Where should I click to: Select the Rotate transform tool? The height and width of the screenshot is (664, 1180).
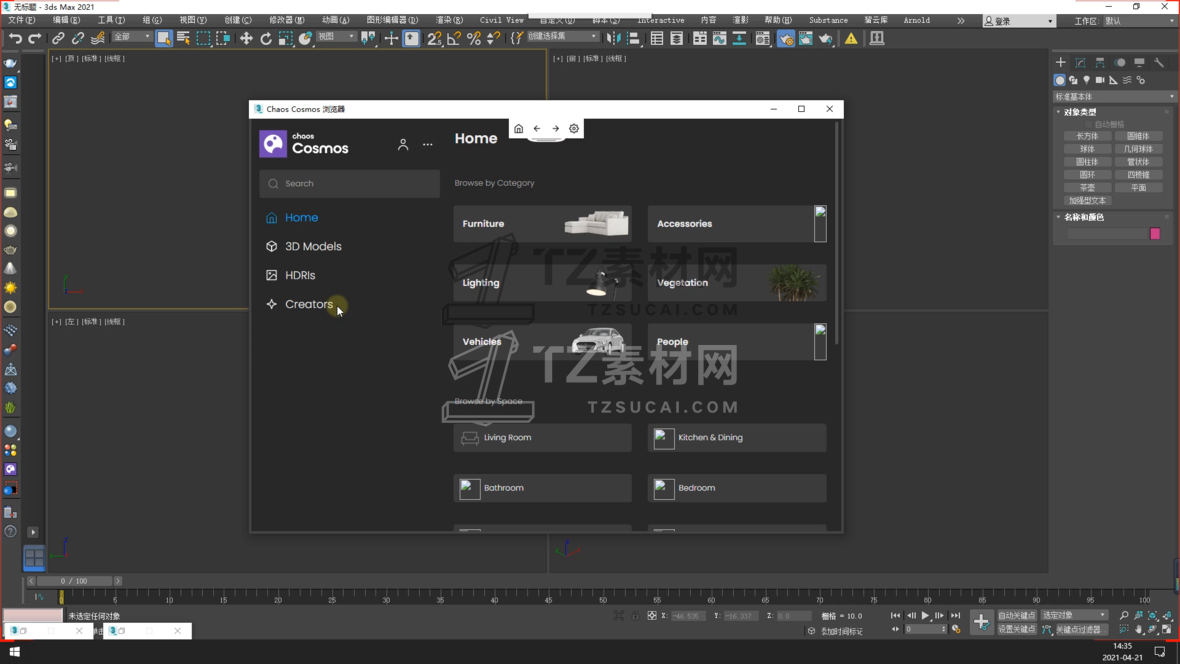[x=266, y=39]
